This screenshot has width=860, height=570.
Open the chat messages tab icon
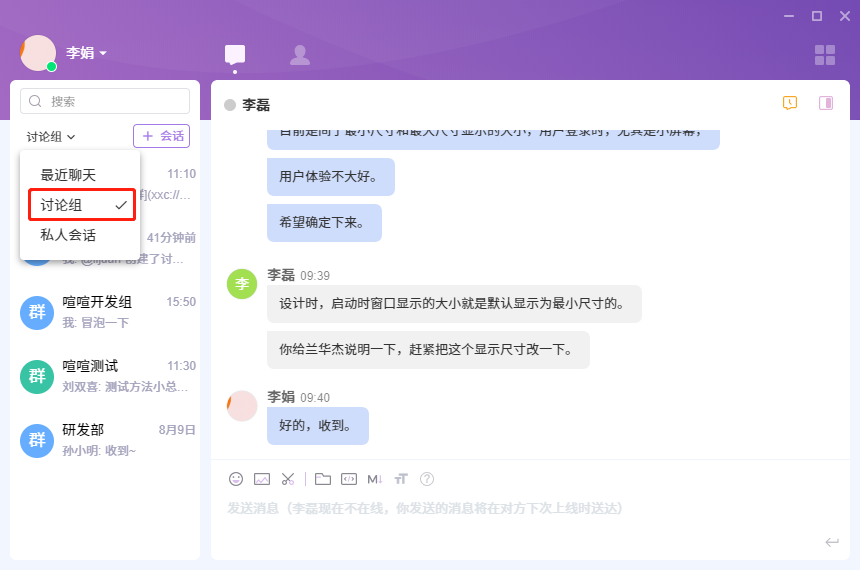pyautogui.click(x=235, y=55)
